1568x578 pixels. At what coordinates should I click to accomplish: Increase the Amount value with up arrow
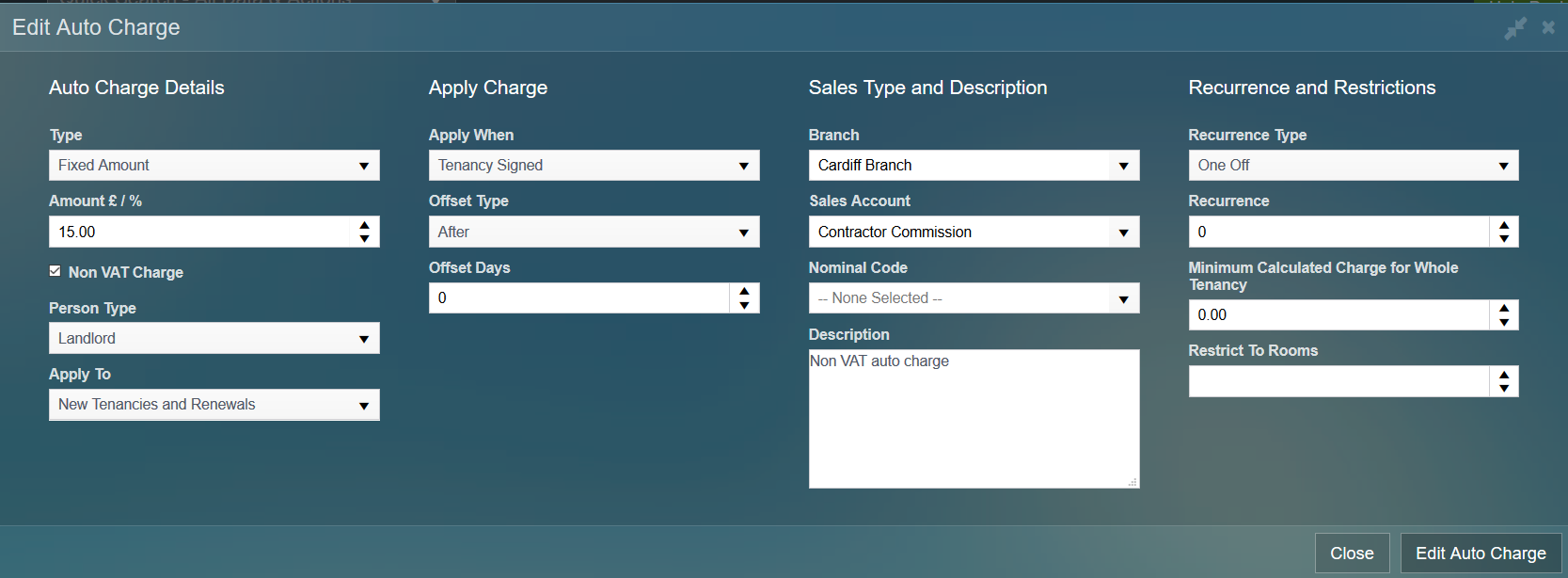(x=364, y=225)
